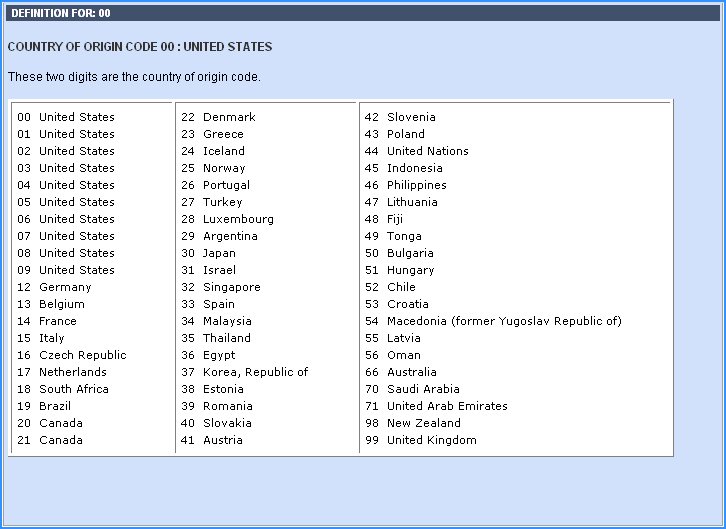
Task: Click the "98 New Zealand" entry
Action: [x=413, y=423]
